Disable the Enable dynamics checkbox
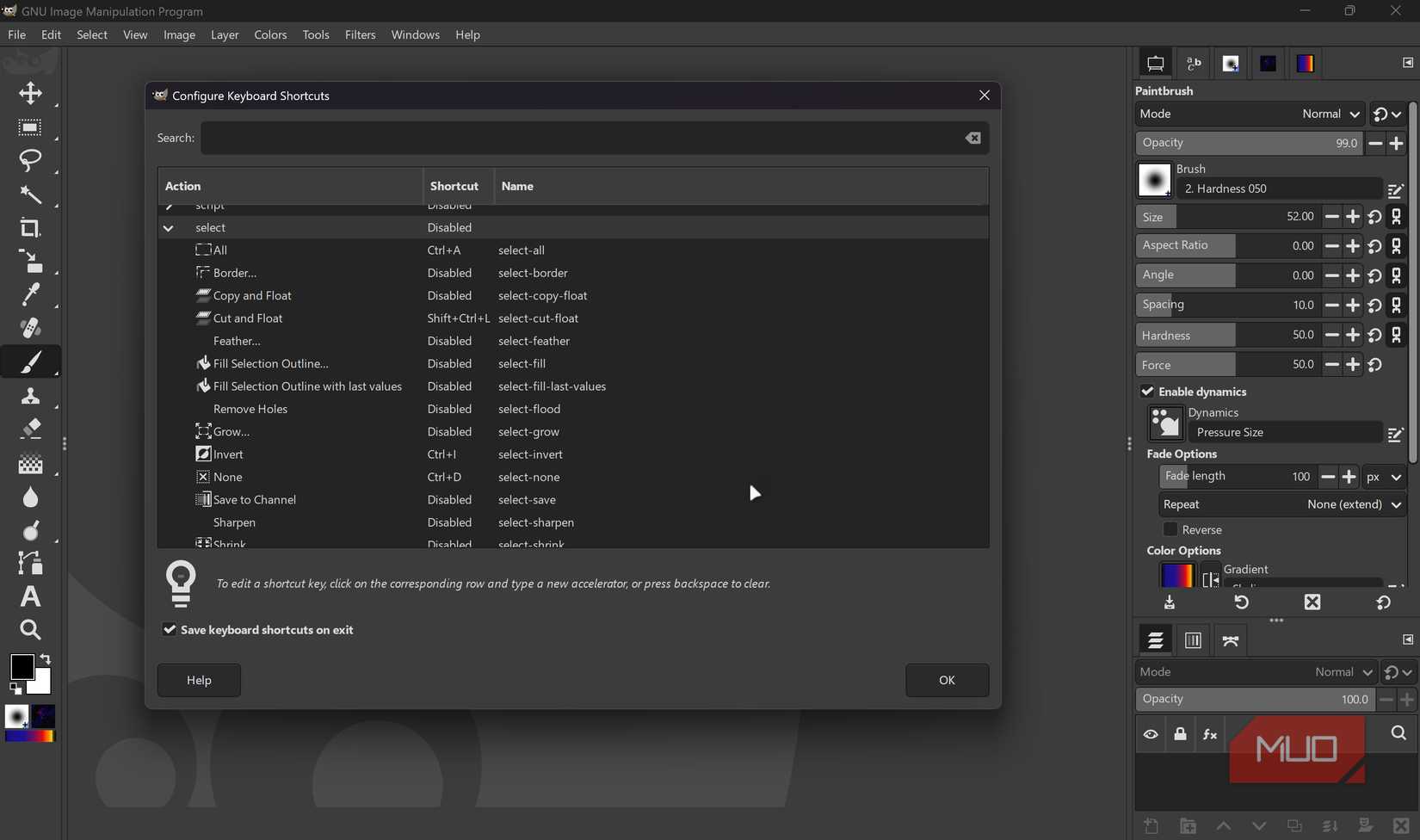Screen dimensions: 1420x840 [x=1148, y=392]
